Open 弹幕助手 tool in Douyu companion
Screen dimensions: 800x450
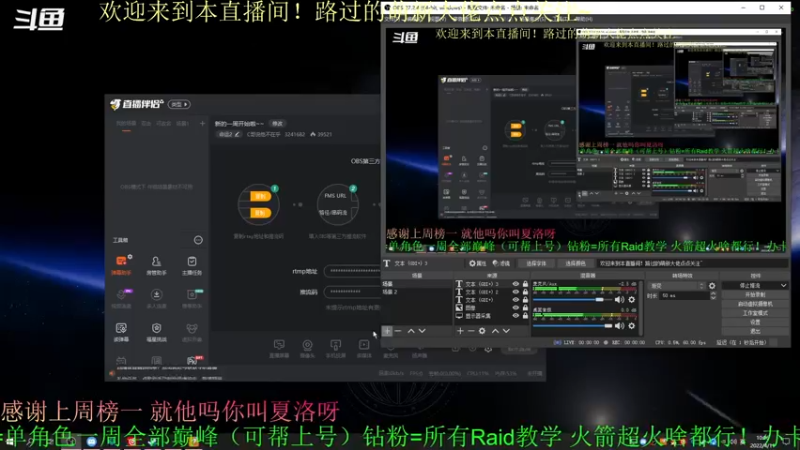tap(121, 265)
